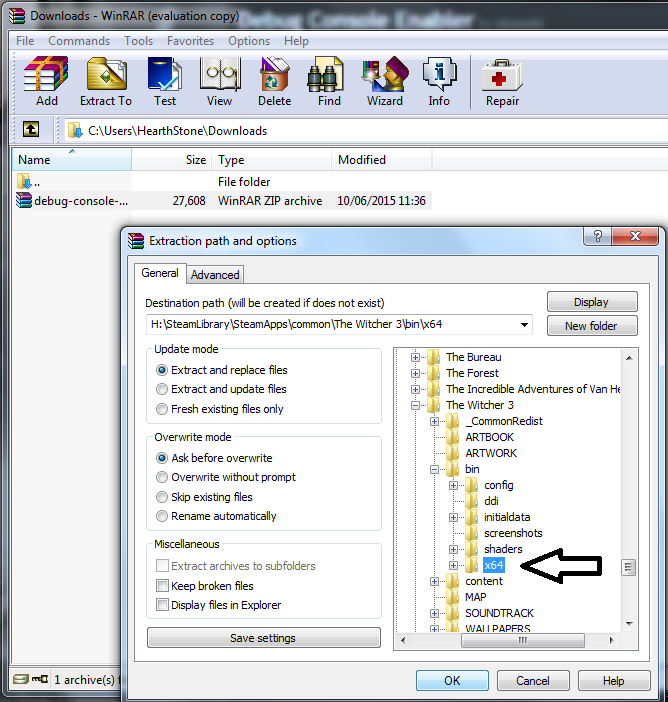Select Fresh existing files only option
668x702 pixels.
click(162, 409)
